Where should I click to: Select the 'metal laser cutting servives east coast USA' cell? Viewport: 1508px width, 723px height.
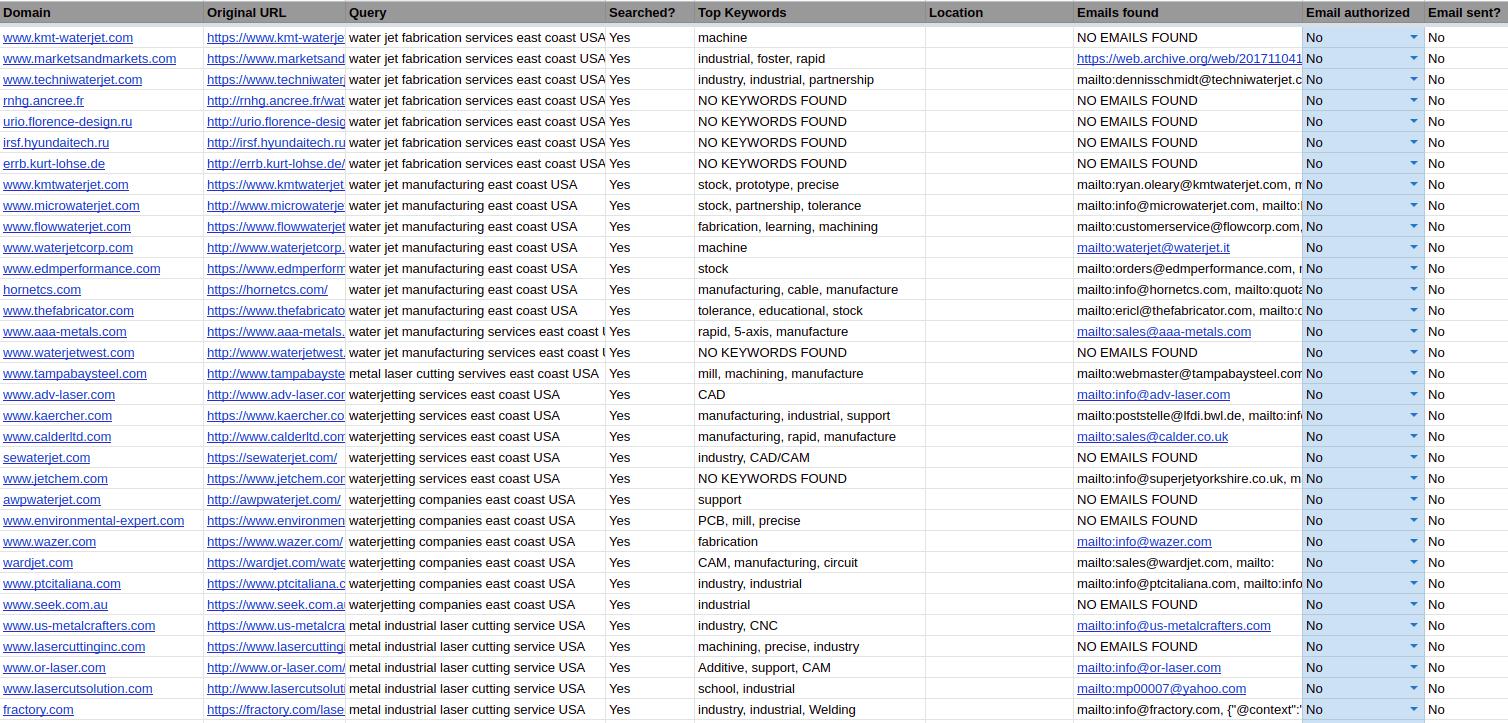476,373
